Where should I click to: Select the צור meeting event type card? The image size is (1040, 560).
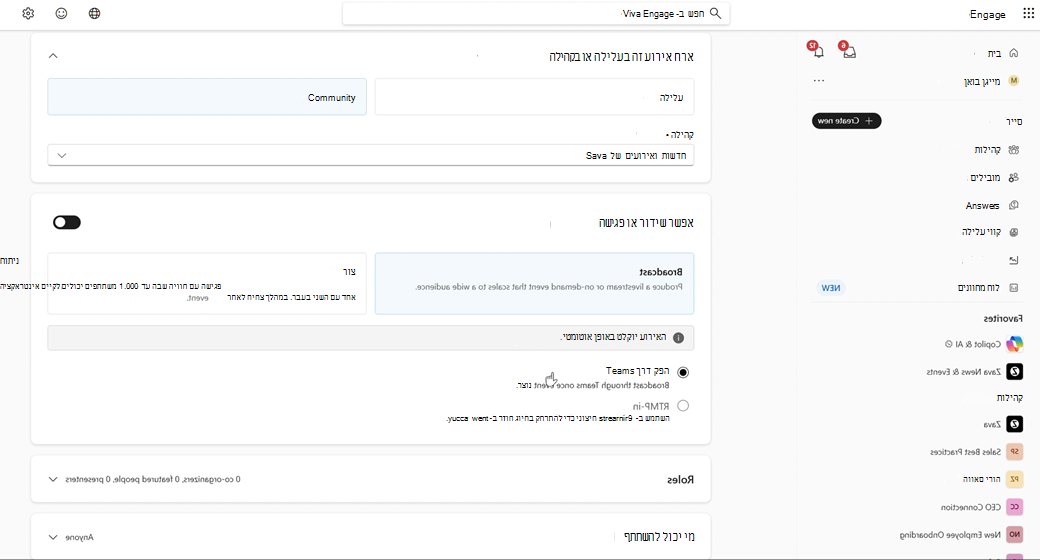pos(207,283)
